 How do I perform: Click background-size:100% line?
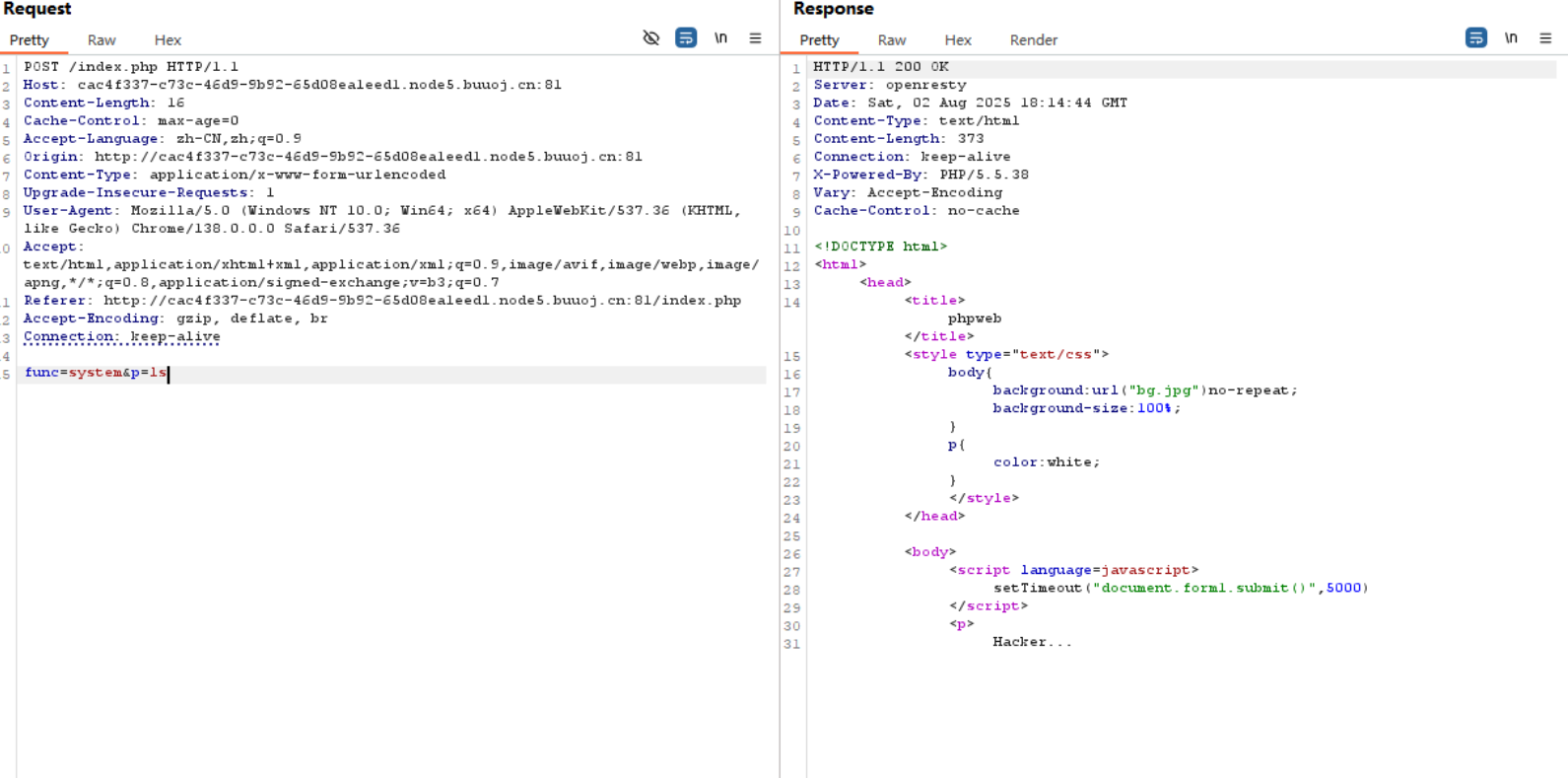point(1086,408)
